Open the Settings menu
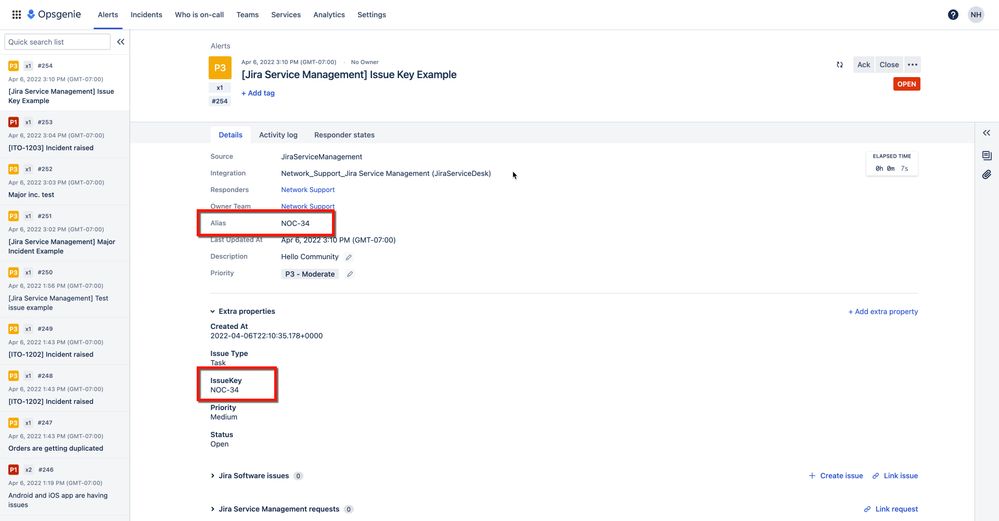 (x=371, y=15)
